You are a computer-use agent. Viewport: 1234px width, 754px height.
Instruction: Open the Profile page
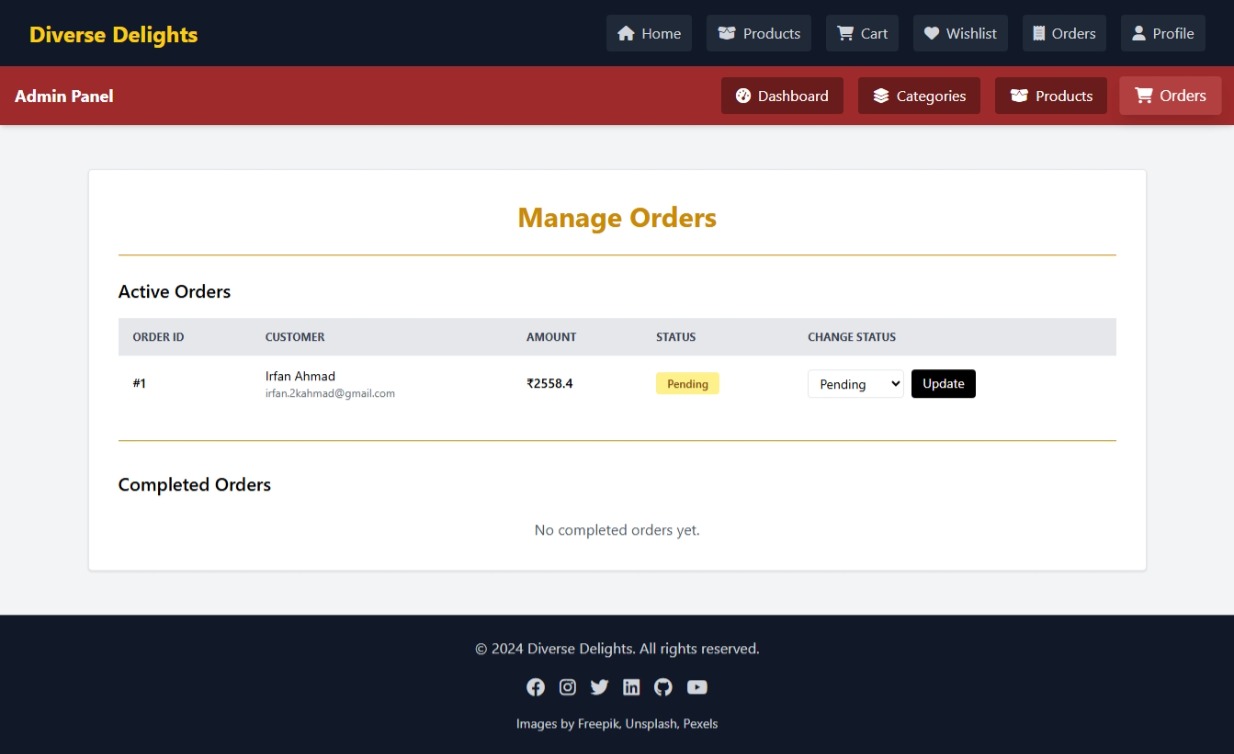1162,33
